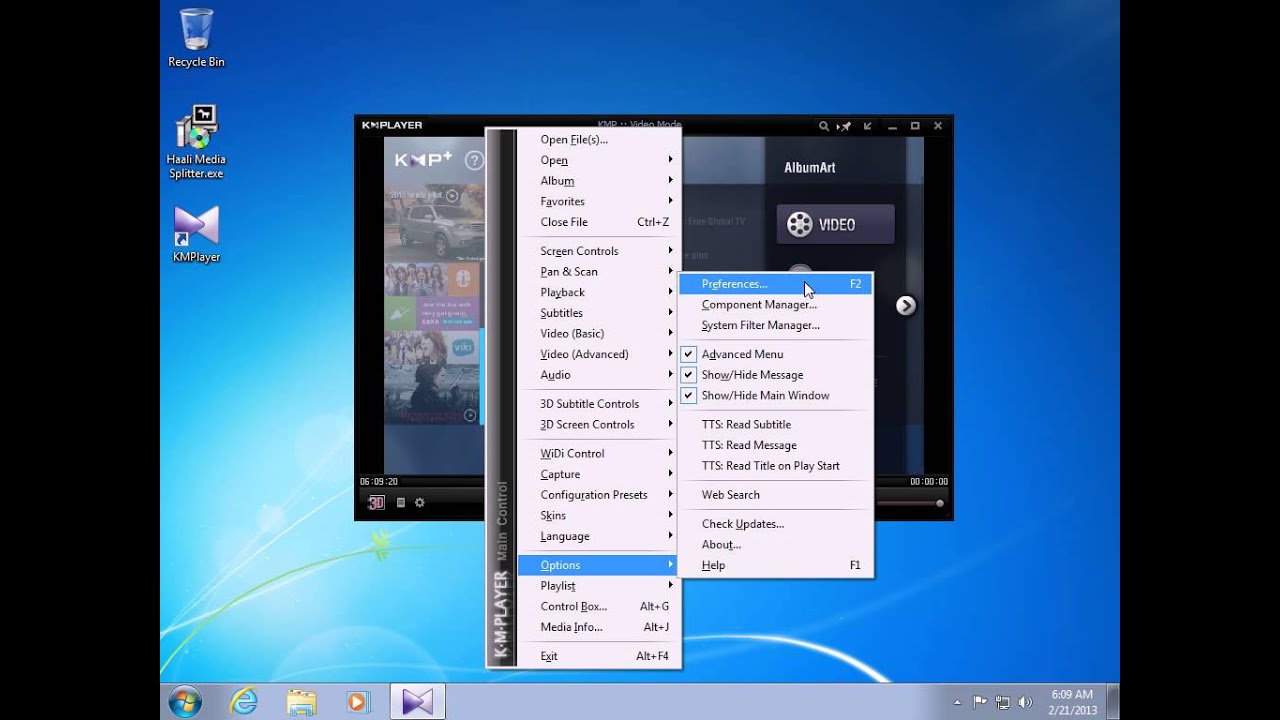Click the volume speaker tray icon
Screen dimensions: 1280x720
[x=1024, y=702]
